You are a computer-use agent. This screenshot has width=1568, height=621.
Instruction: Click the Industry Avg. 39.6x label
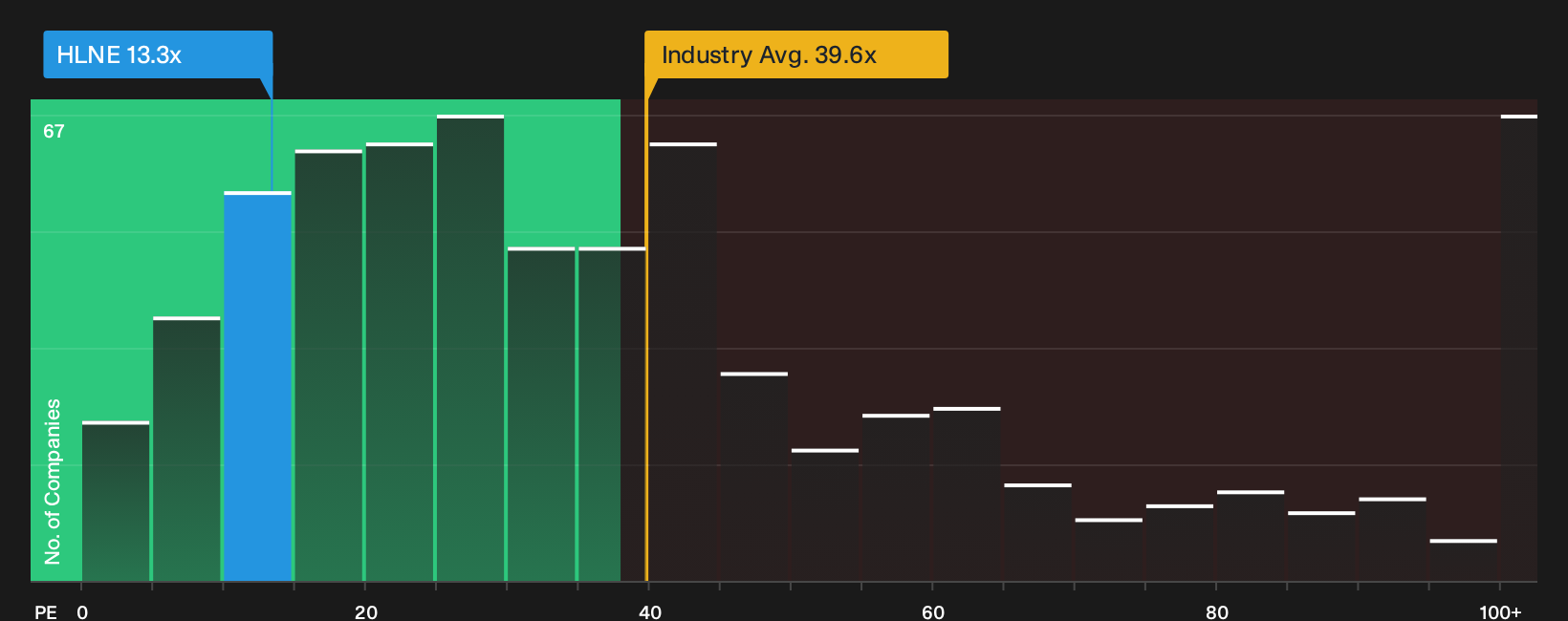[796, 54]
